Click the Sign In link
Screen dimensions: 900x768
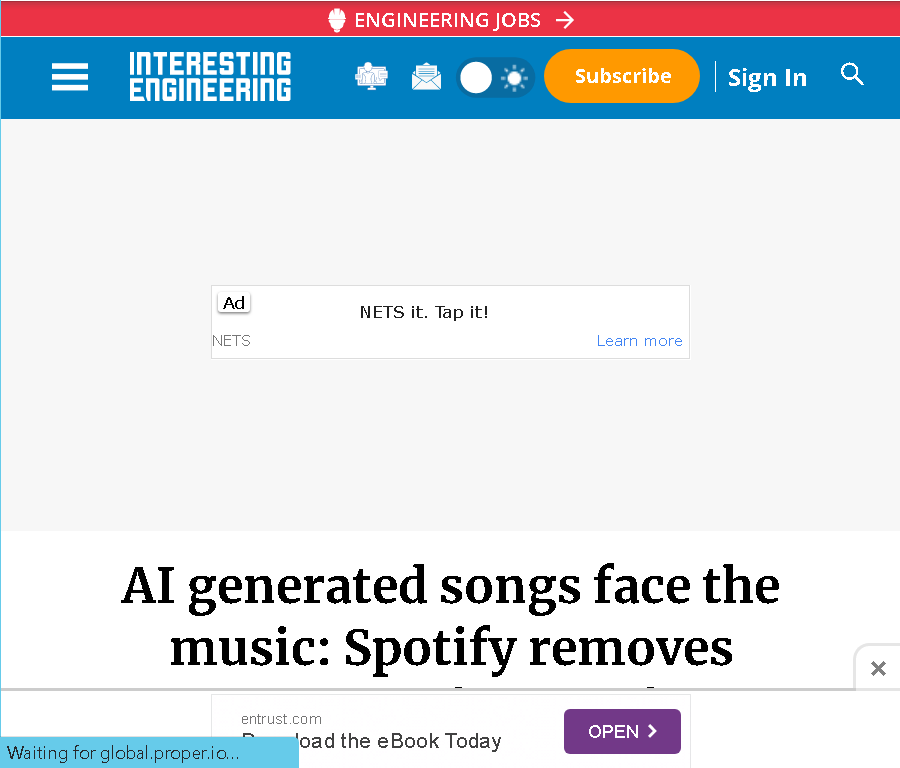coord(767,77)
